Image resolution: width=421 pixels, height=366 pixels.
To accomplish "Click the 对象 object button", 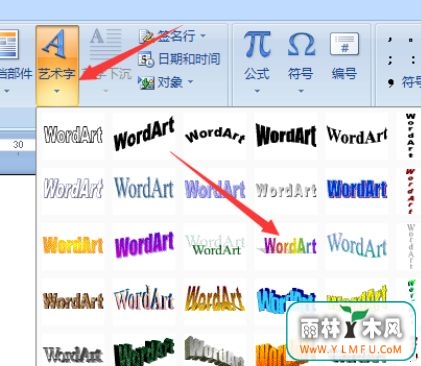I will click(161, 82).
